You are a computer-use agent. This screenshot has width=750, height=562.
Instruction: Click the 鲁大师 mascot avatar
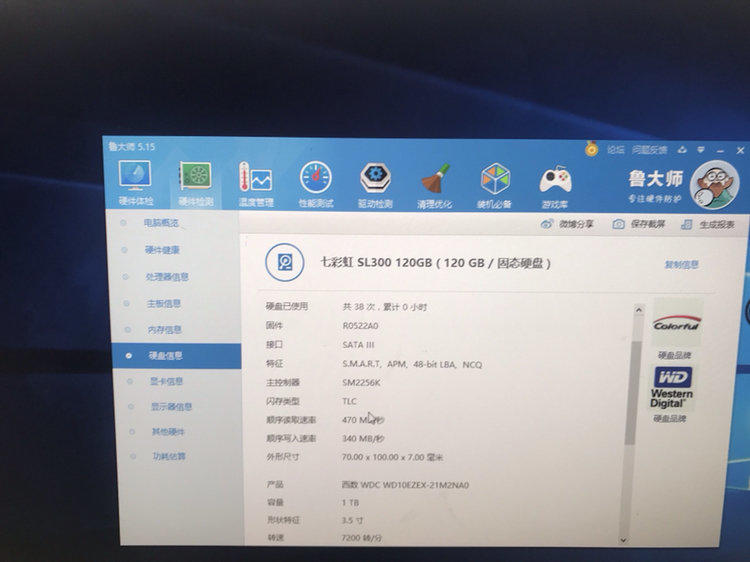click(715, 185)
